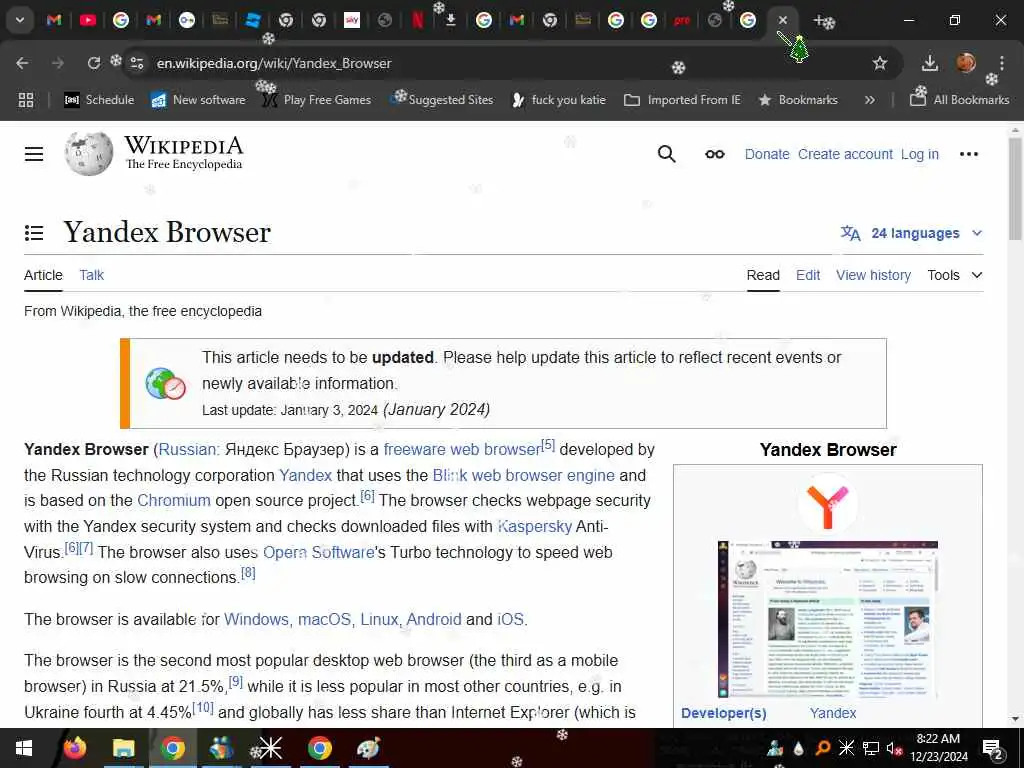The image size is (1024, 768).
Task: Open appearance glasses icon
Action: pos(714,154)
